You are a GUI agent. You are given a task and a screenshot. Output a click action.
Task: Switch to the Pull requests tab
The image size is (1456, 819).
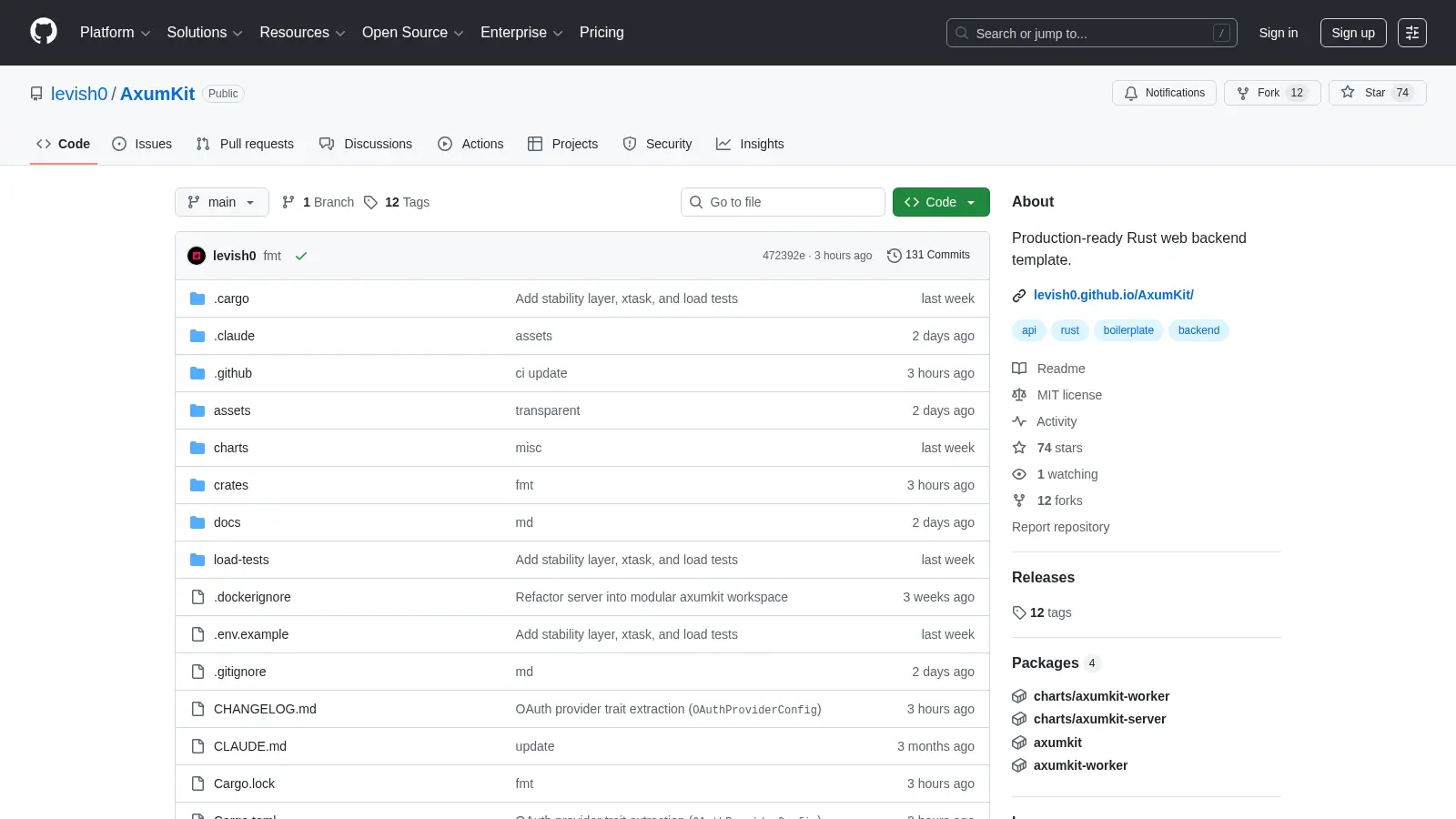tap(245, 144)
